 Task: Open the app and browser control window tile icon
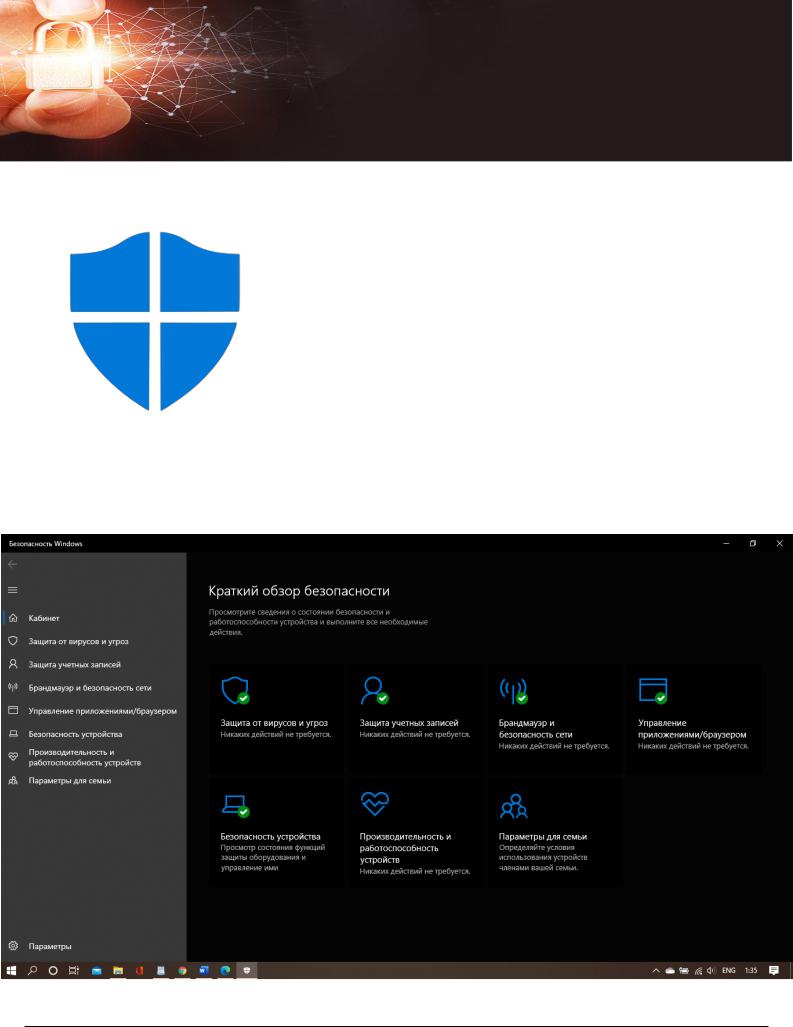652,690
